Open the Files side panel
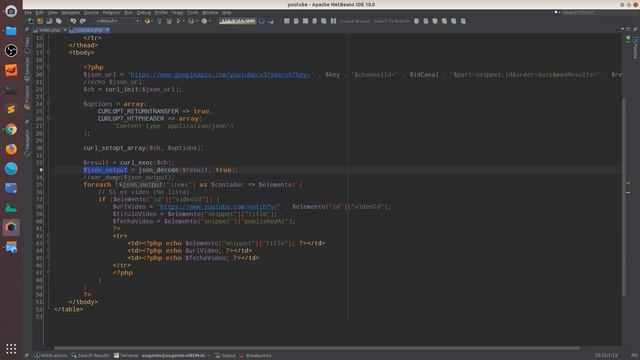This screenshot has width=640, height=360. point(27,45)
